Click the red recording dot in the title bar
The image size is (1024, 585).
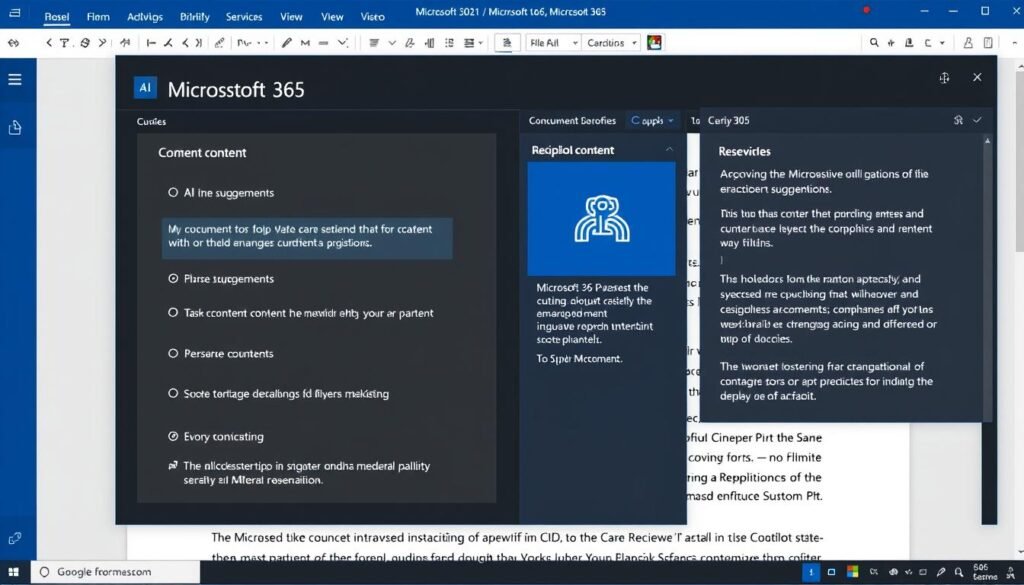click(x=867, y=10)
